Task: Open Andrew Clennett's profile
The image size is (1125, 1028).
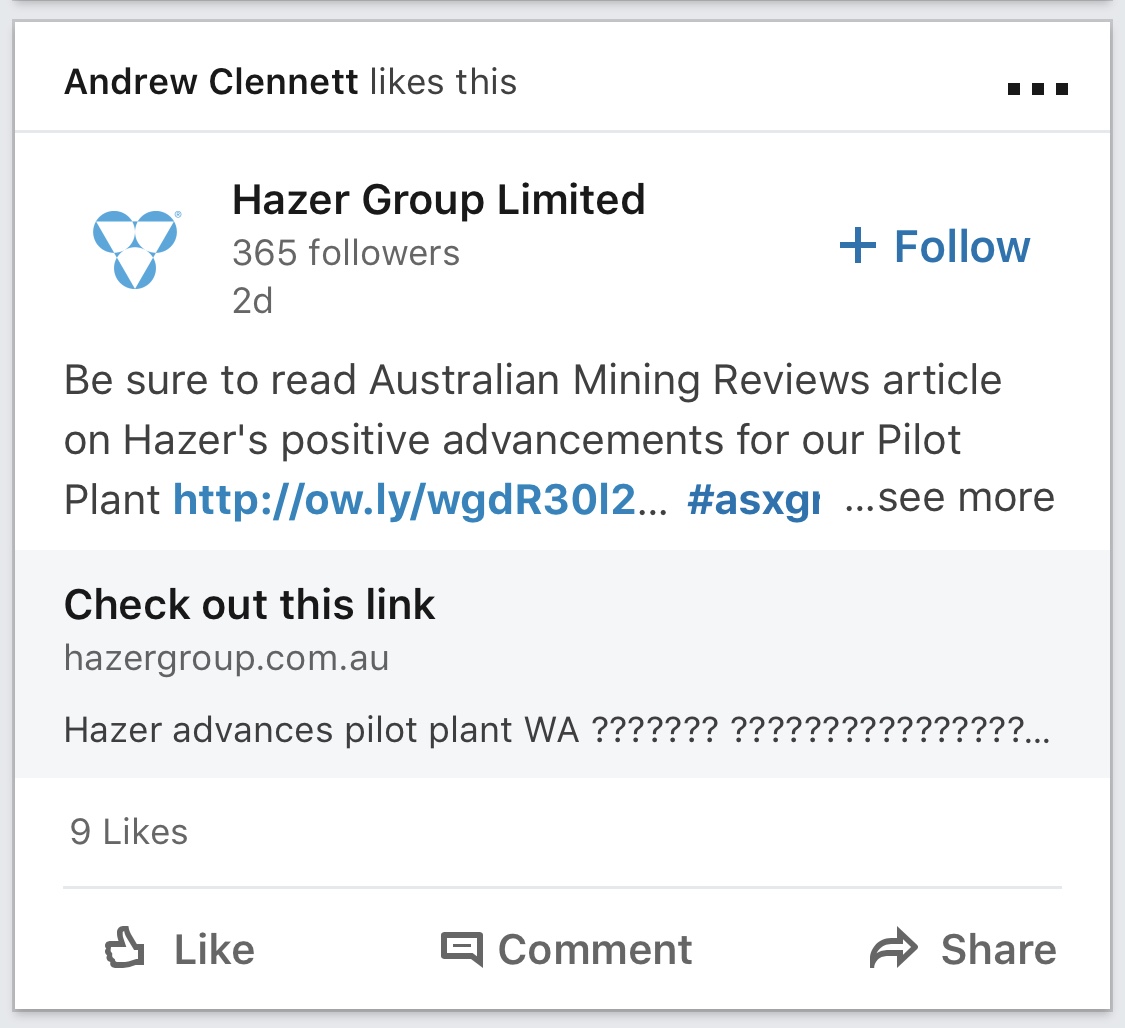Action: pos(211,82)
